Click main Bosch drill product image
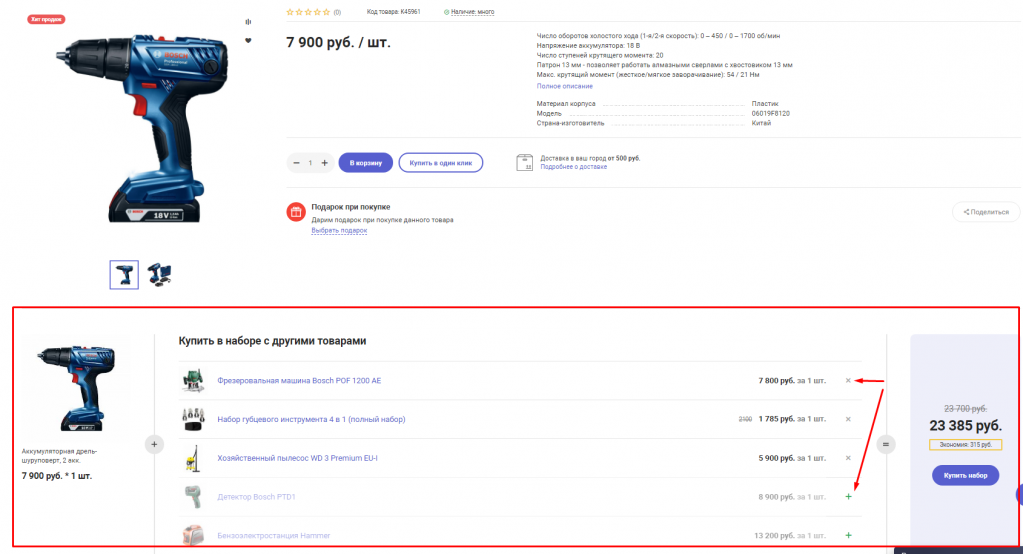The height and width of the screenshot is (554, 1023). (x=142, y=129)
